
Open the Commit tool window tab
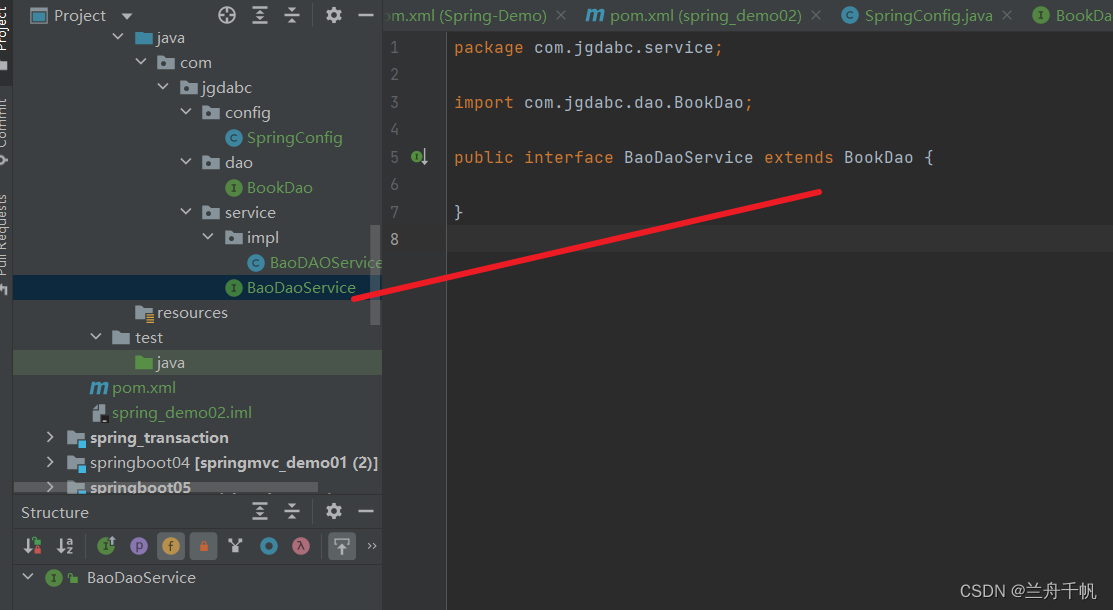pyautogui.click(x=4, y=129)
